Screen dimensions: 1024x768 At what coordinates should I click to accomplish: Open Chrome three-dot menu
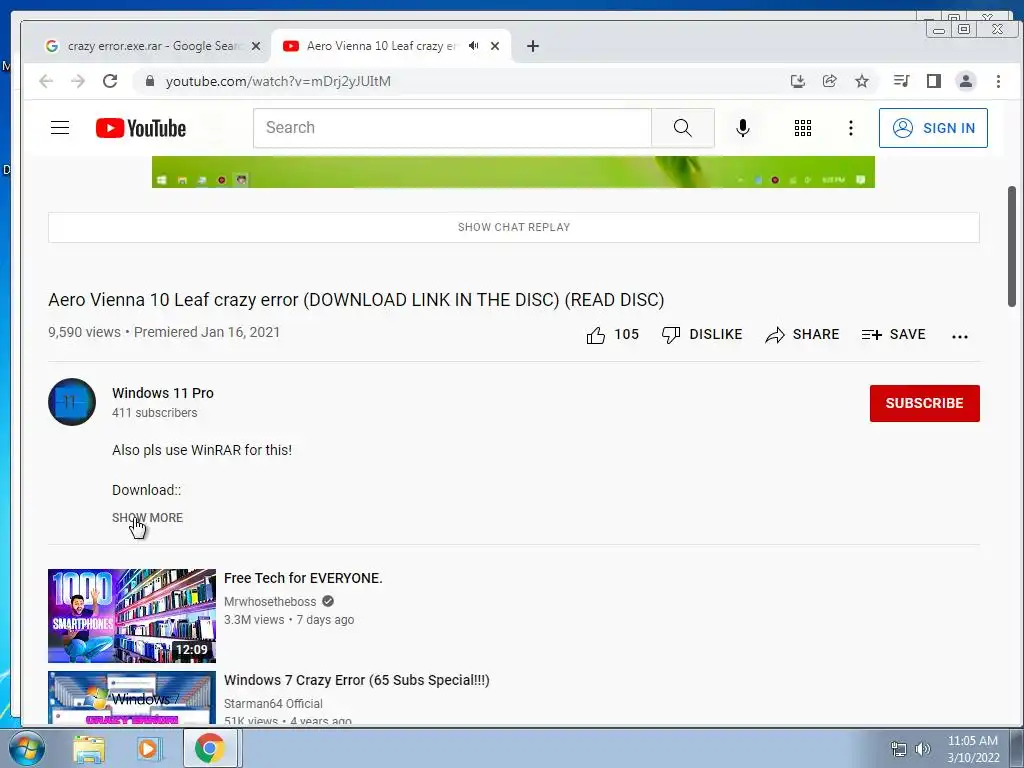click(x=998, y=81)
